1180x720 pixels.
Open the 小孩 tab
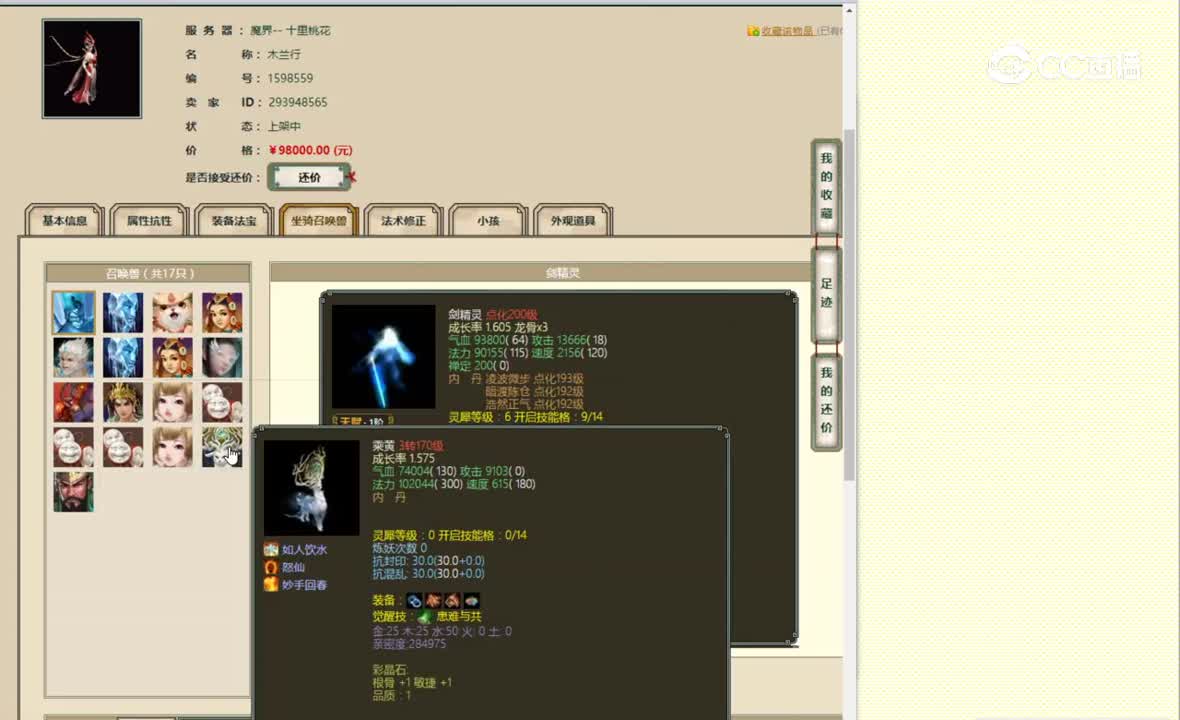488,220
